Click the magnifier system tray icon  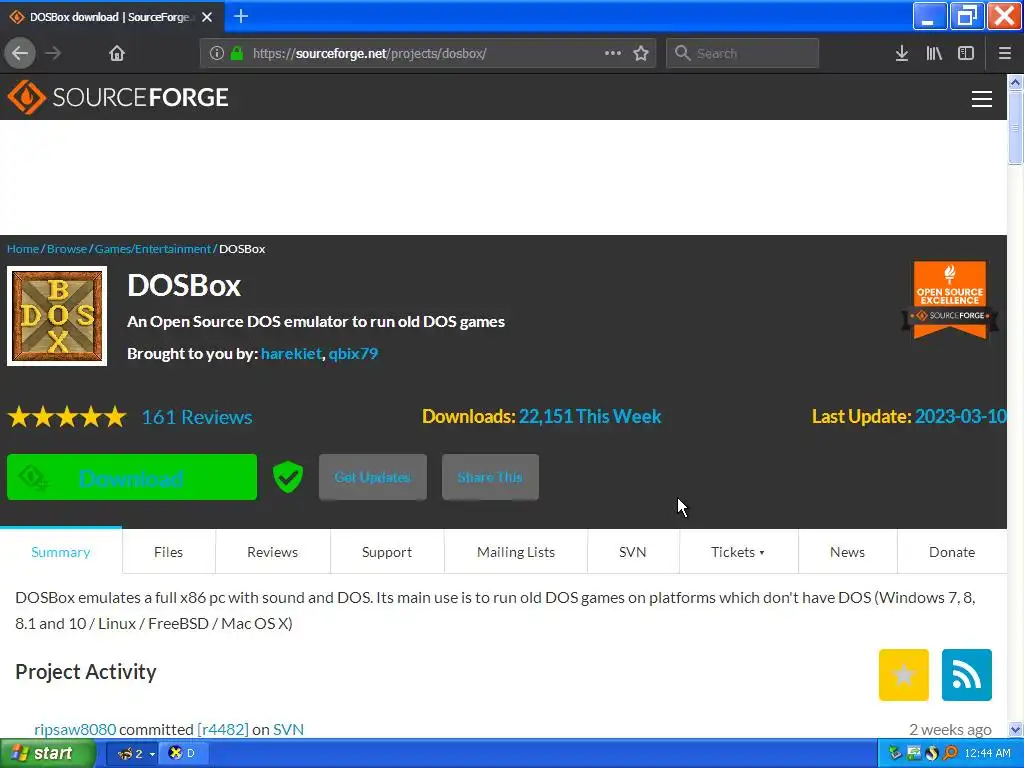[950, 753]
